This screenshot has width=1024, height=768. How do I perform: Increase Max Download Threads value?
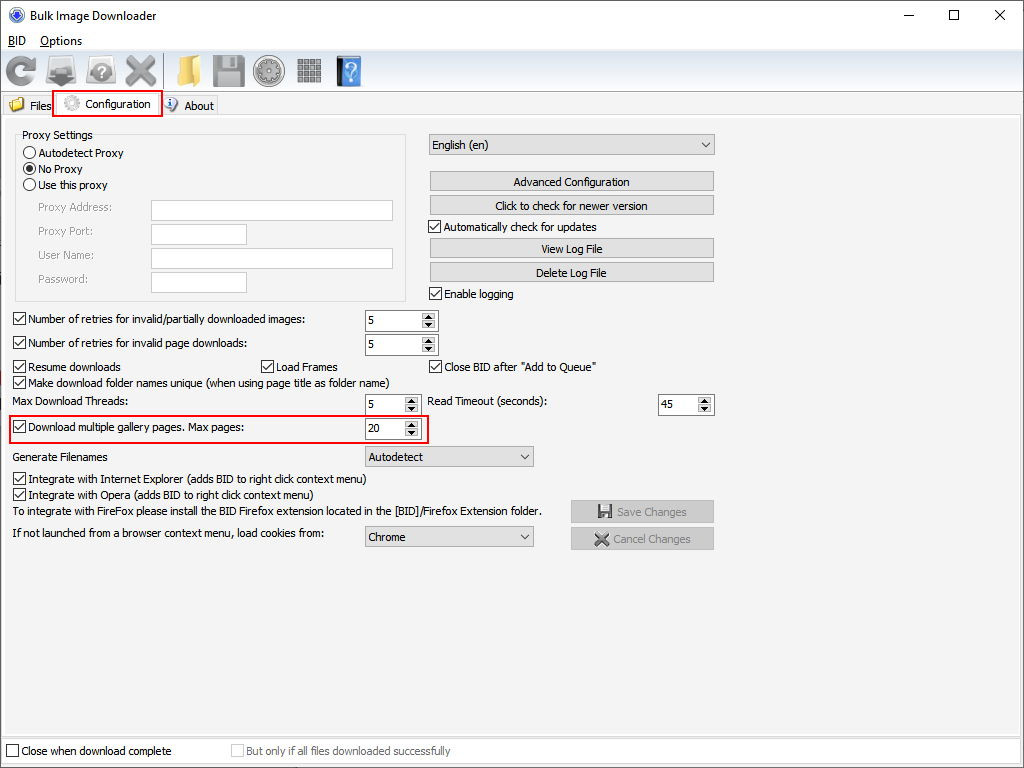tap(411, 400)
